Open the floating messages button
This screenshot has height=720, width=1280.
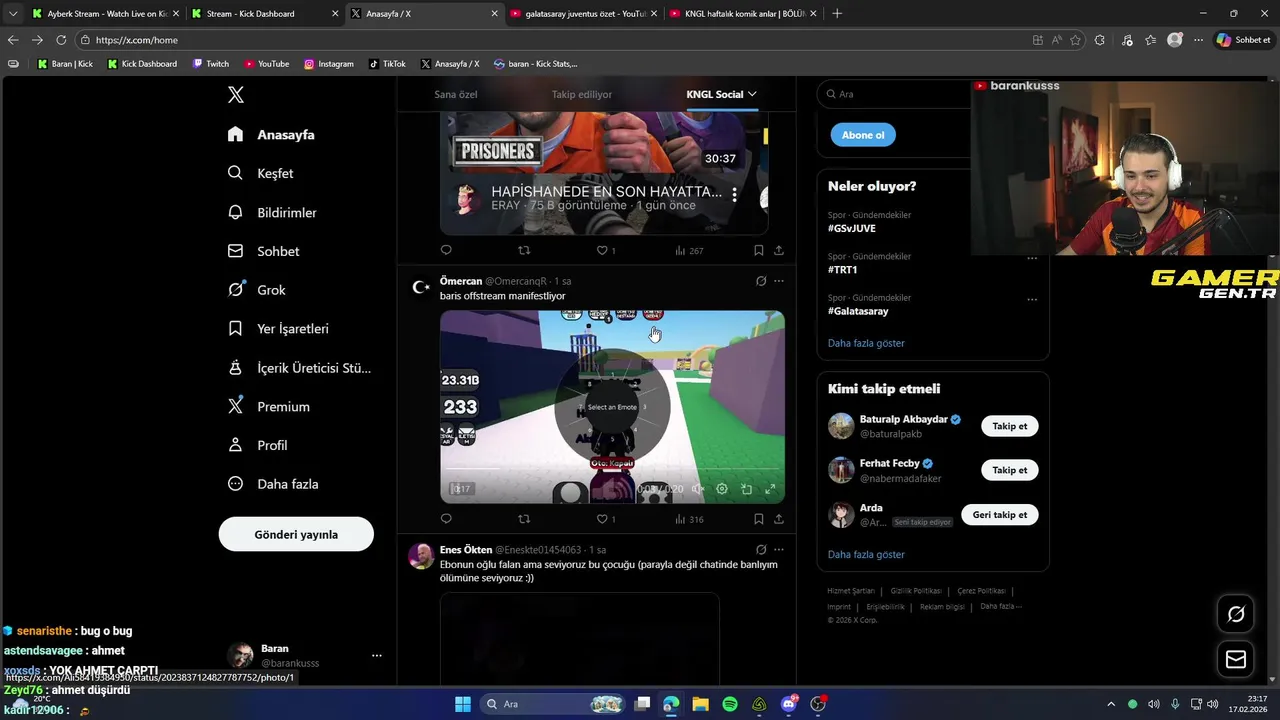(1236, 659)
